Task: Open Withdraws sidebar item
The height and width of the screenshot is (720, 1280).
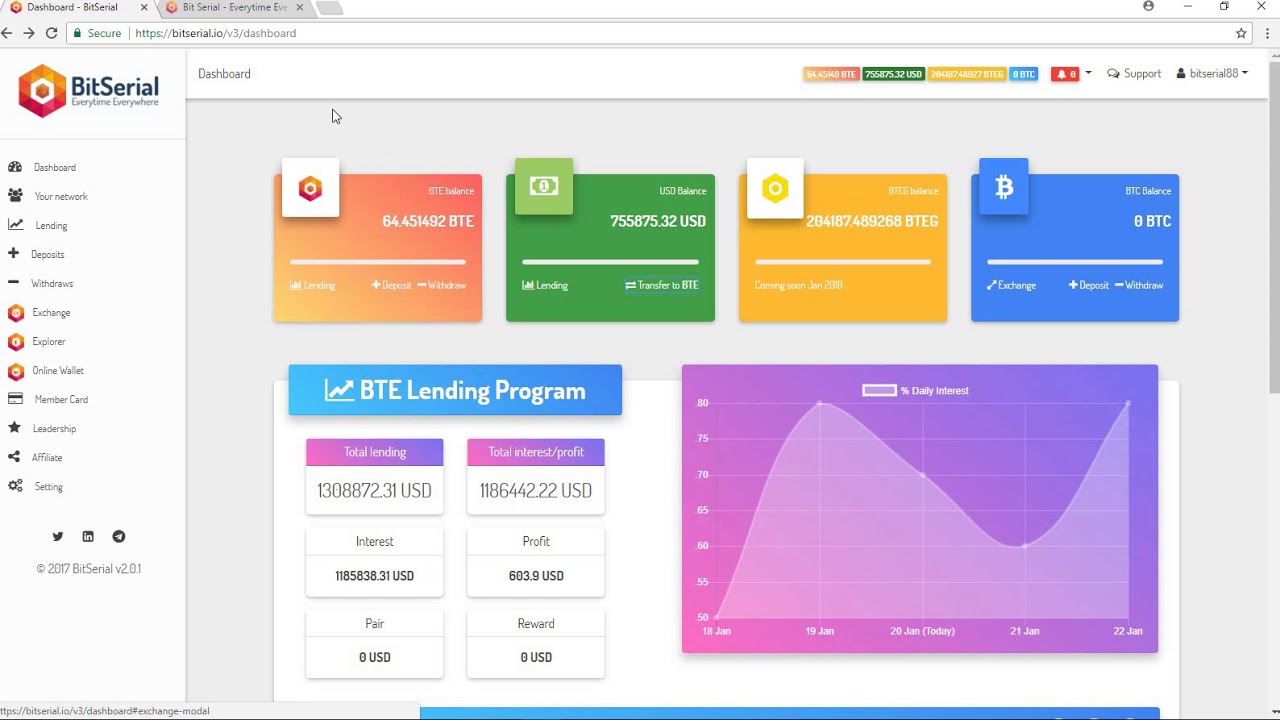Action: tap(52, 284)
